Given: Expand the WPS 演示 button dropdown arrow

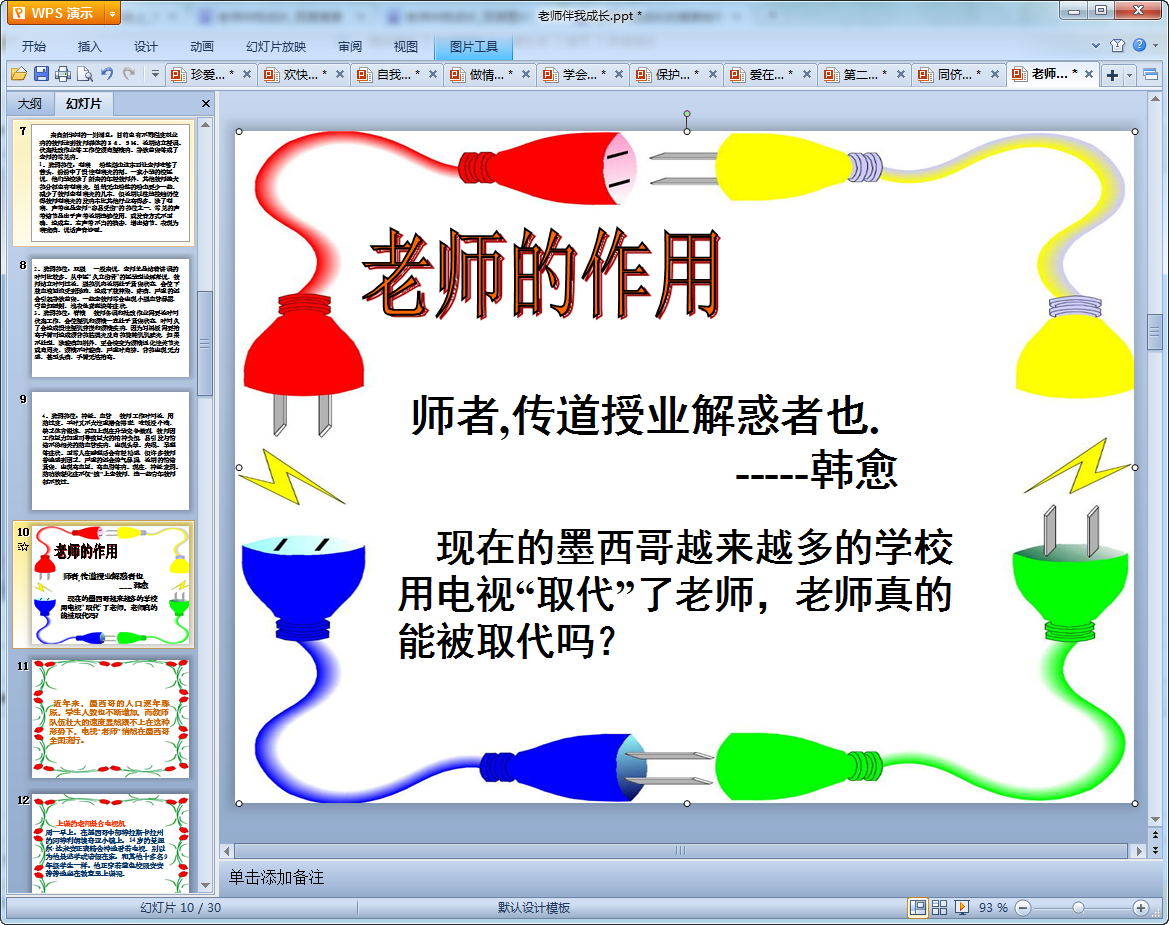Looking at the screenshot, I should (113, 13).
